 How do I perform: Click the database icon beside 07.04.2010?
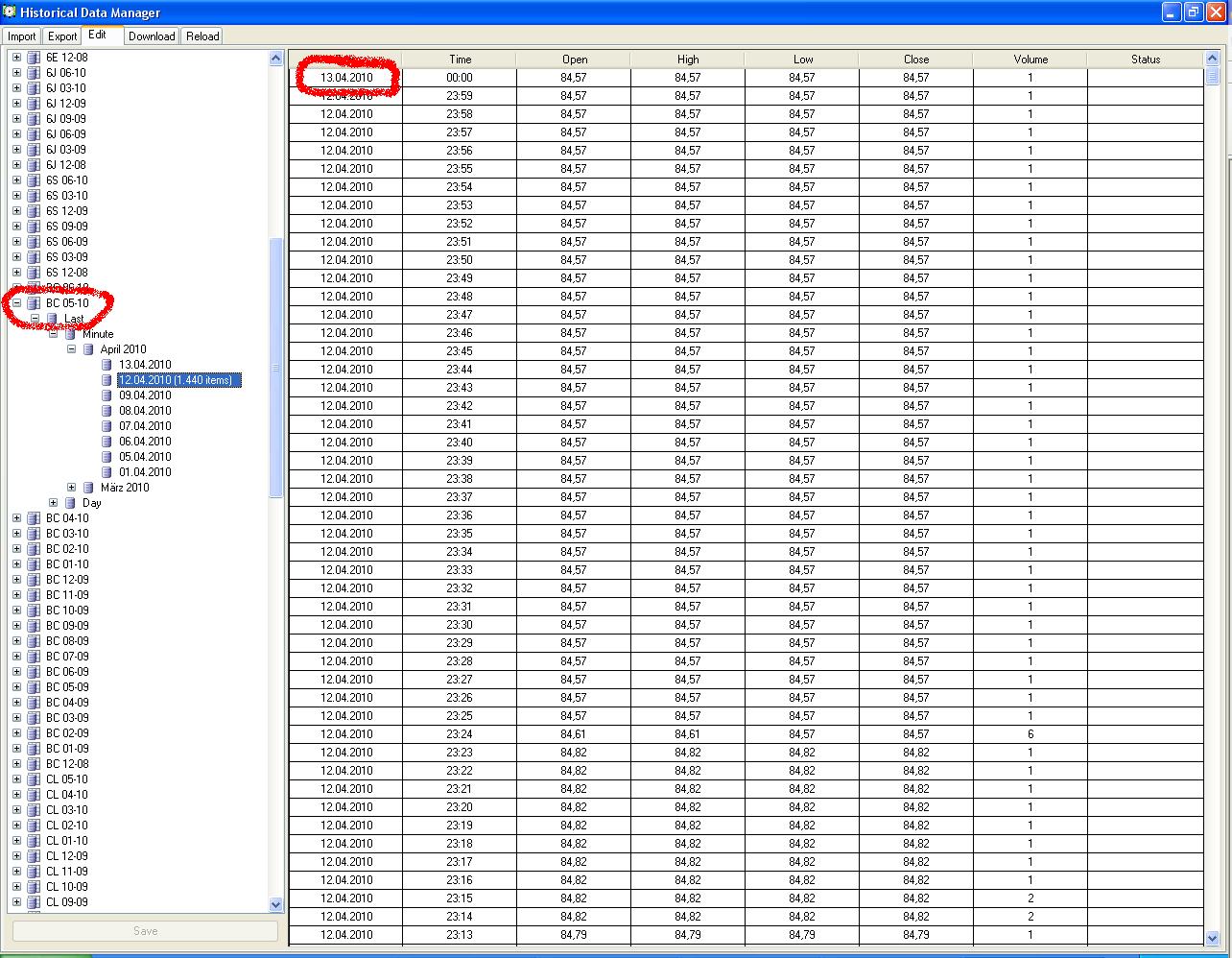(x=107, y=426)
